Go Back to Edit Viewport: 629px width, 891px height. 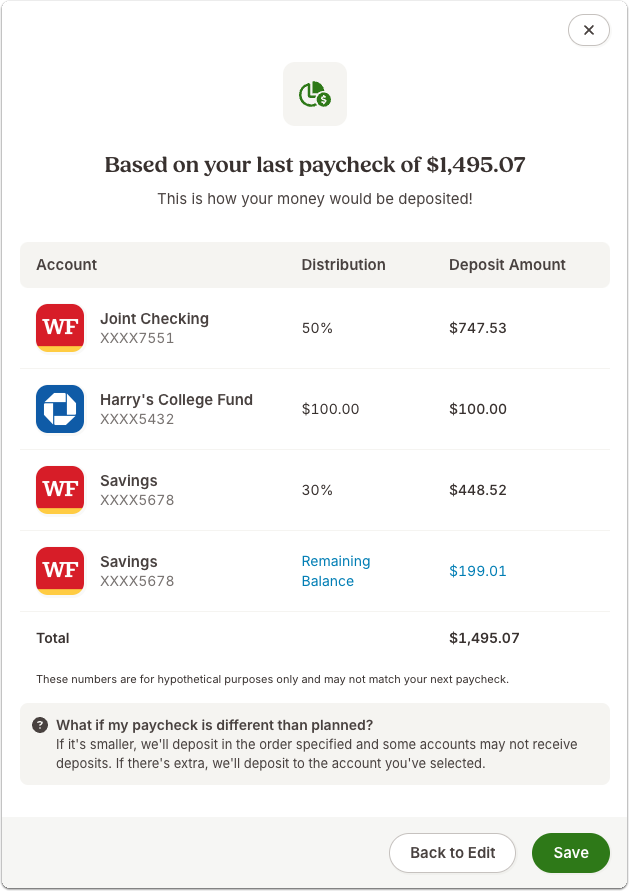click(452, 852)
